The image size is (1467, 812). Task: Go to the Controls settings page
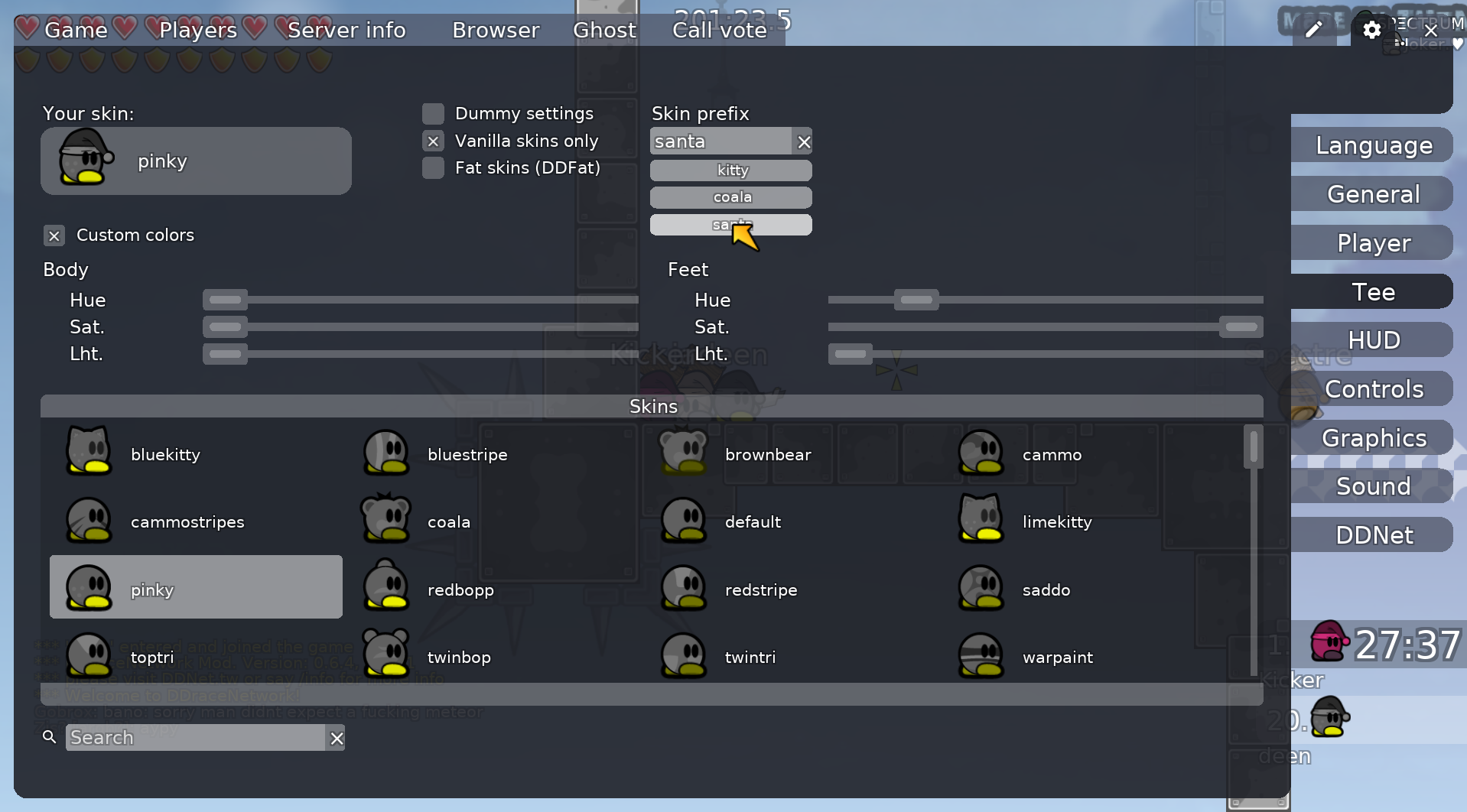click(x=1373, y=389)
